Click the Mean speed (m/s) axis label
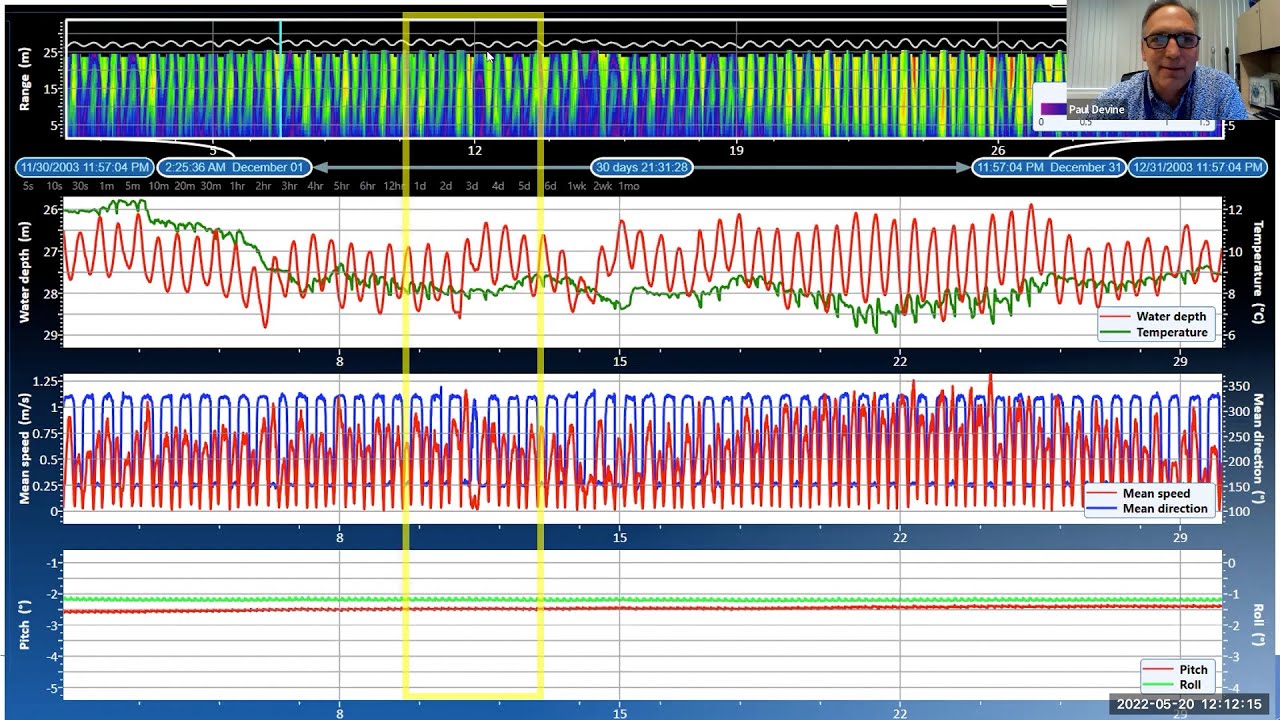This screenshot has width=1280, height=720. coord(25,449)
